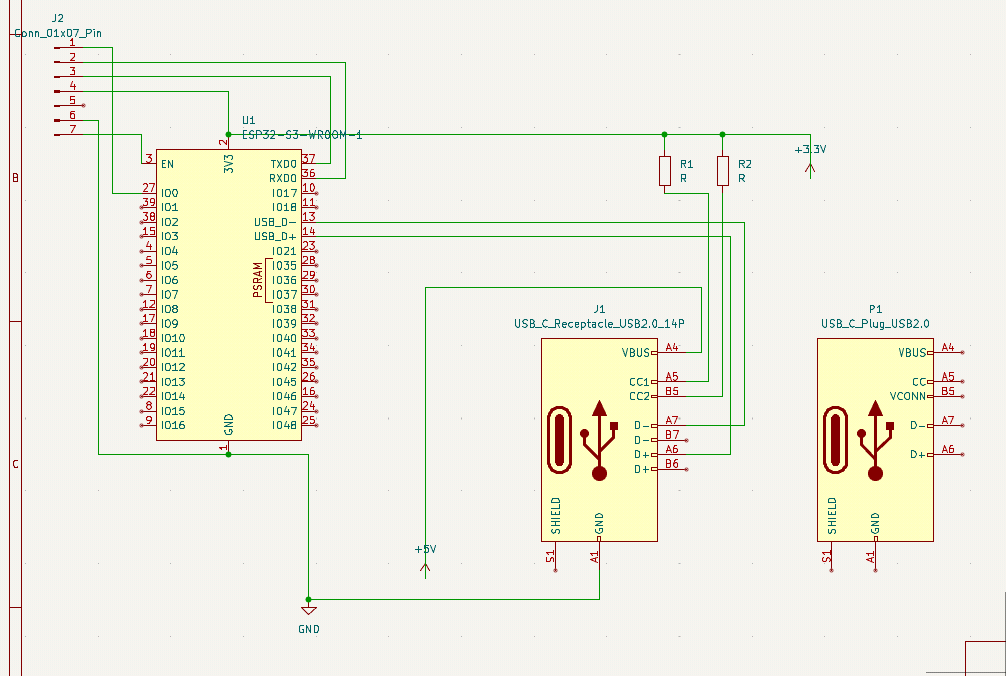Click the R1 reference label
This screenshot has height=676, width=1006.
[686, 164]
